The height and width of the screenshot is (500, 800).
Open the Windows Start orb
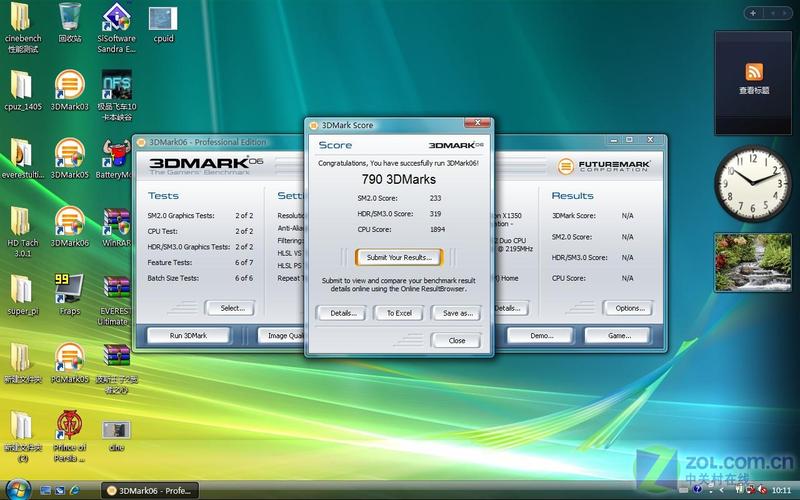point(18,490)
